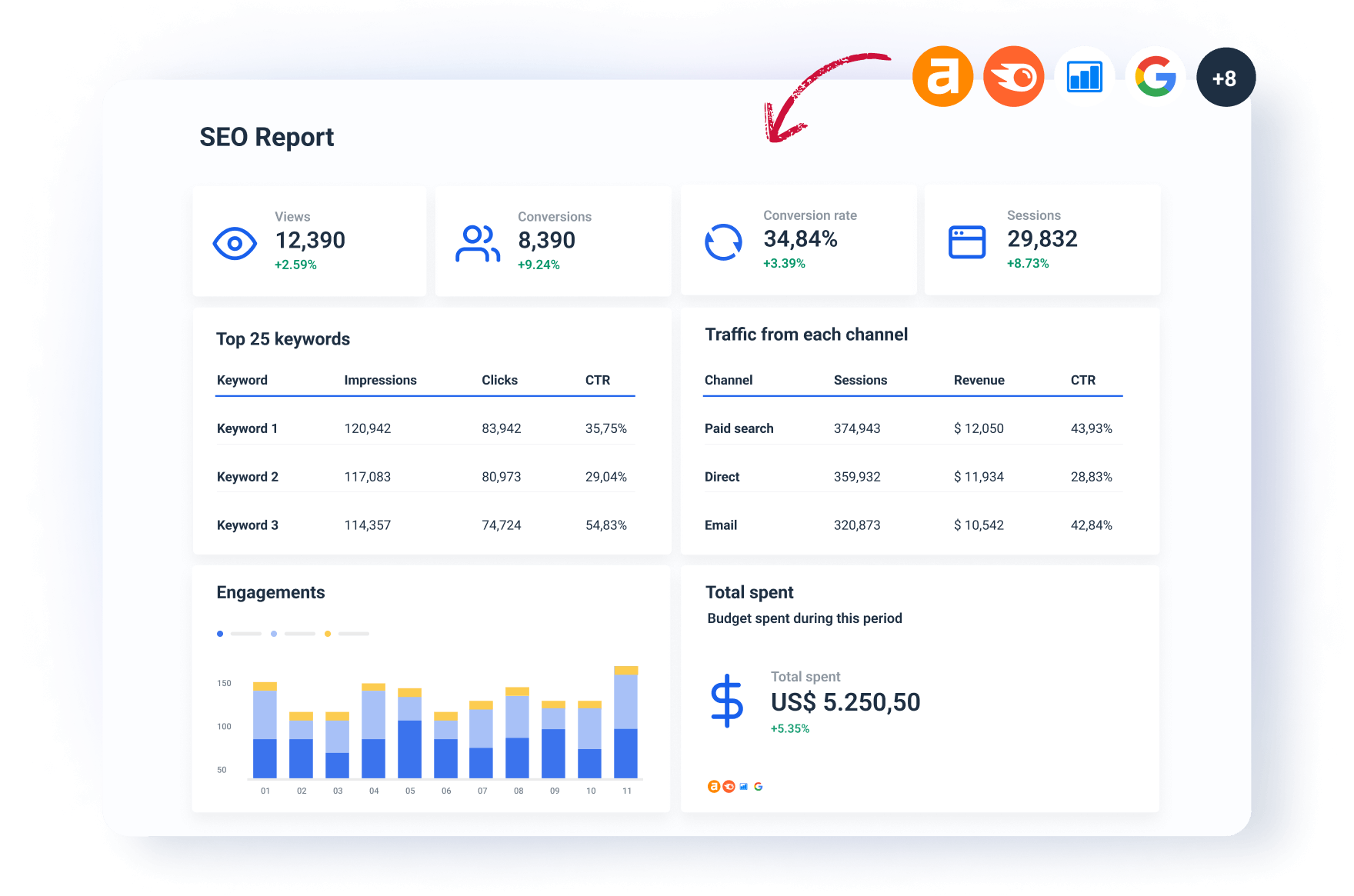This screenshot has height=896, width=1354.
Task: Click the +5.35% indicator under Total spent
Action: [790, 728]
